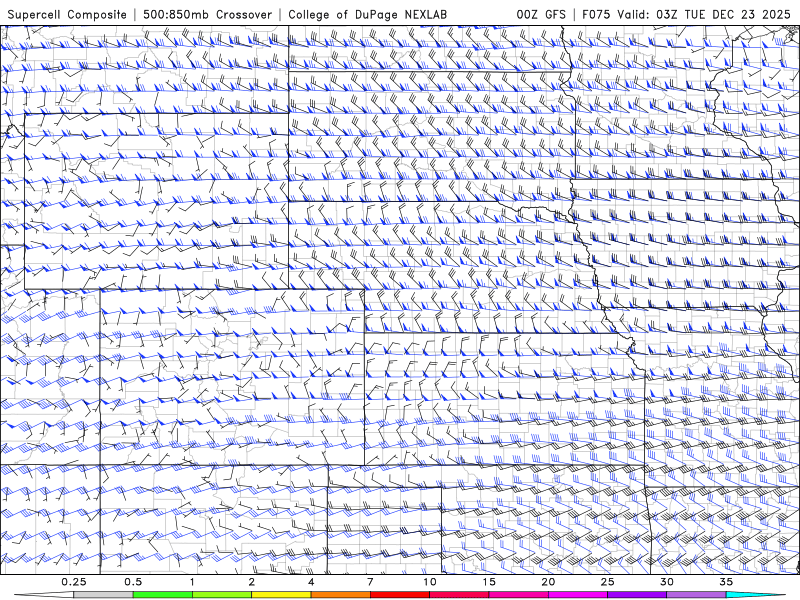Click the '20' legend label
The image size is (800, 600).
point(548,582)
